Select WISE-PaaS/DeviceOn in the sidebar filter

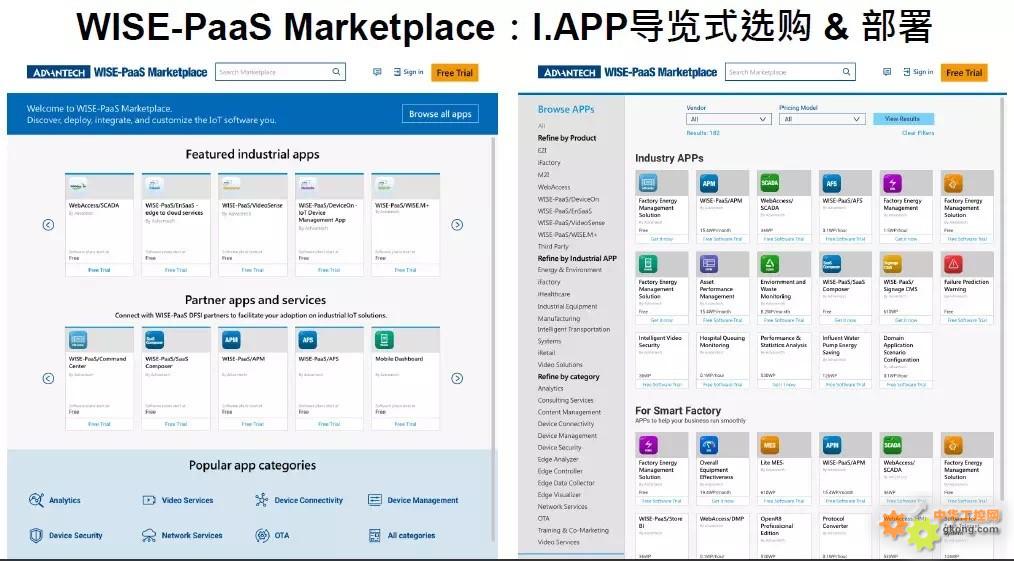click(568, 199)
